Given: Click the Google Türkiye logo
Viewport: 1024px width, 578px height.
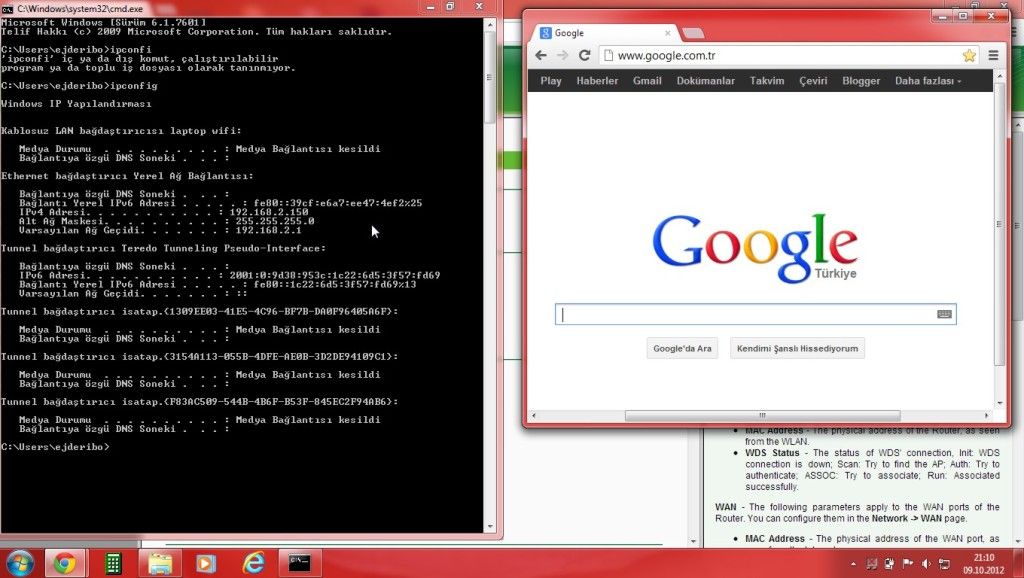Looking at the screenshot, I should pos(755,248).
